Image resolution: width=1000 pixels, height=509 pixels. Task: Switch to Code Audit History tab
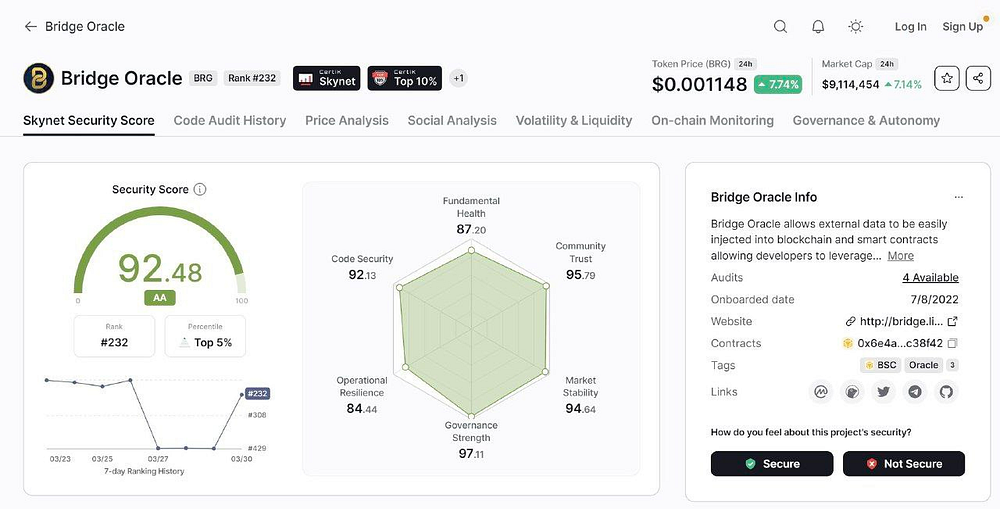(230, 121)
